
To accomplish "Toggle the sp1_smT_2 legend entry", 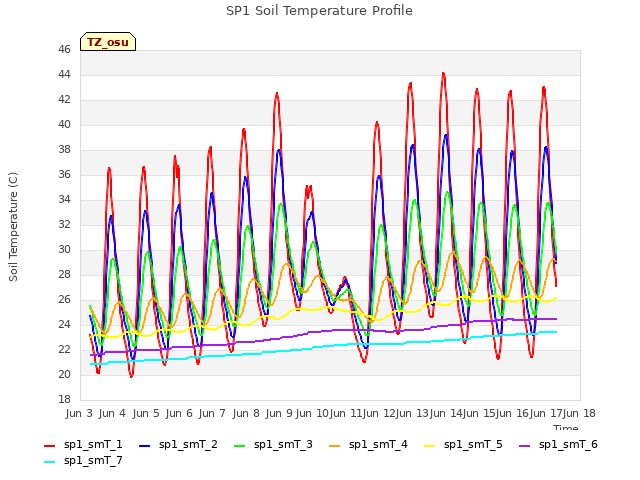I will coord(178,444).
